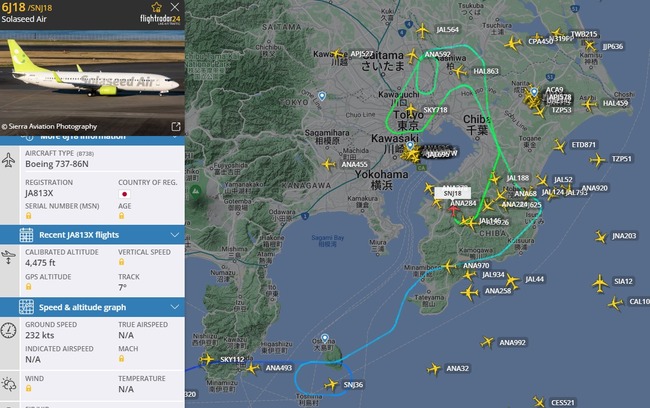Click the Oshima airport pin marker
Image resolution: width=650 pixels, height=408 pixels.
325,338
